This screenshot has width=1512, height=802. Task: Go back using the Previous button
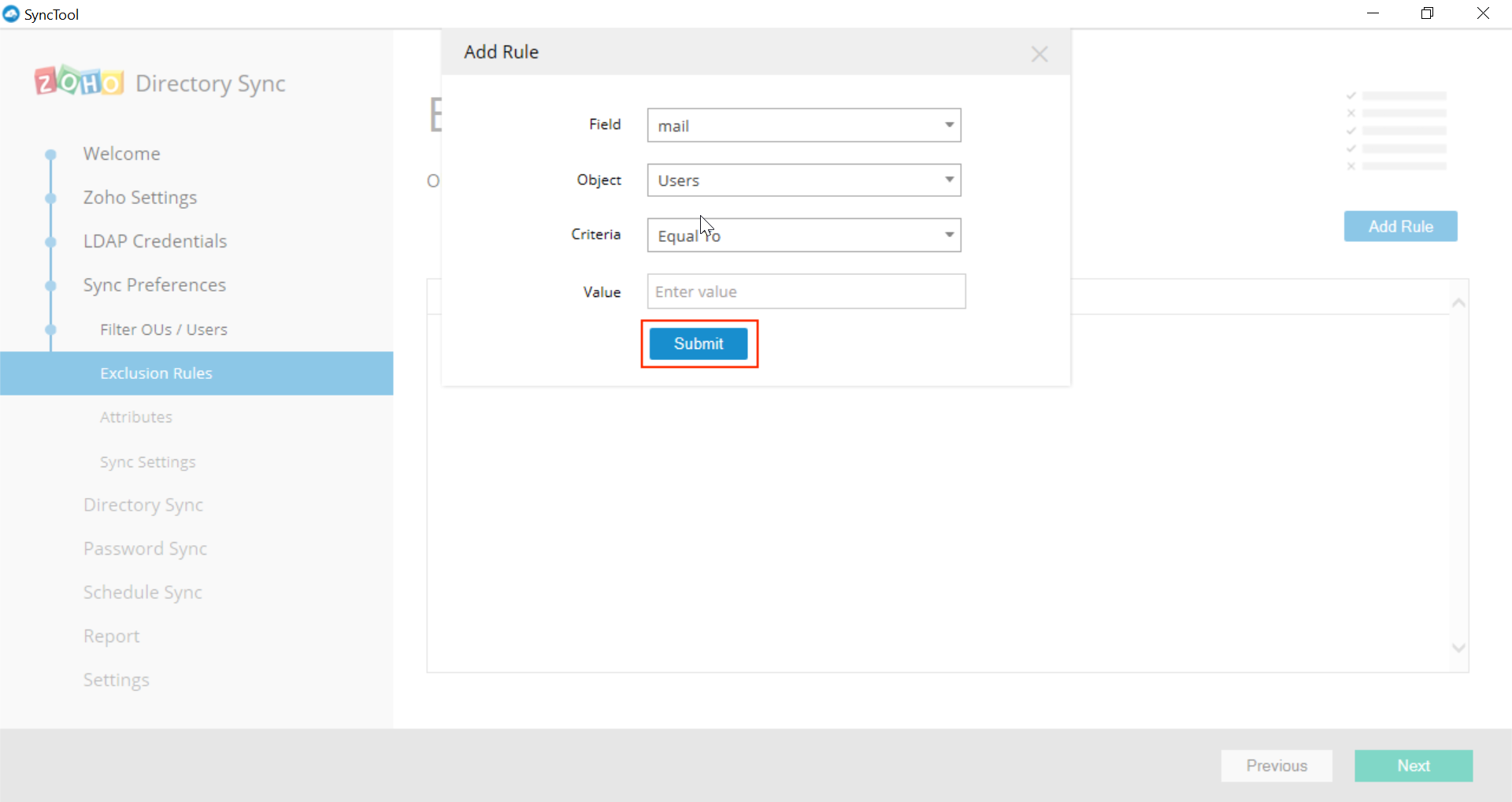point(1277,765)
